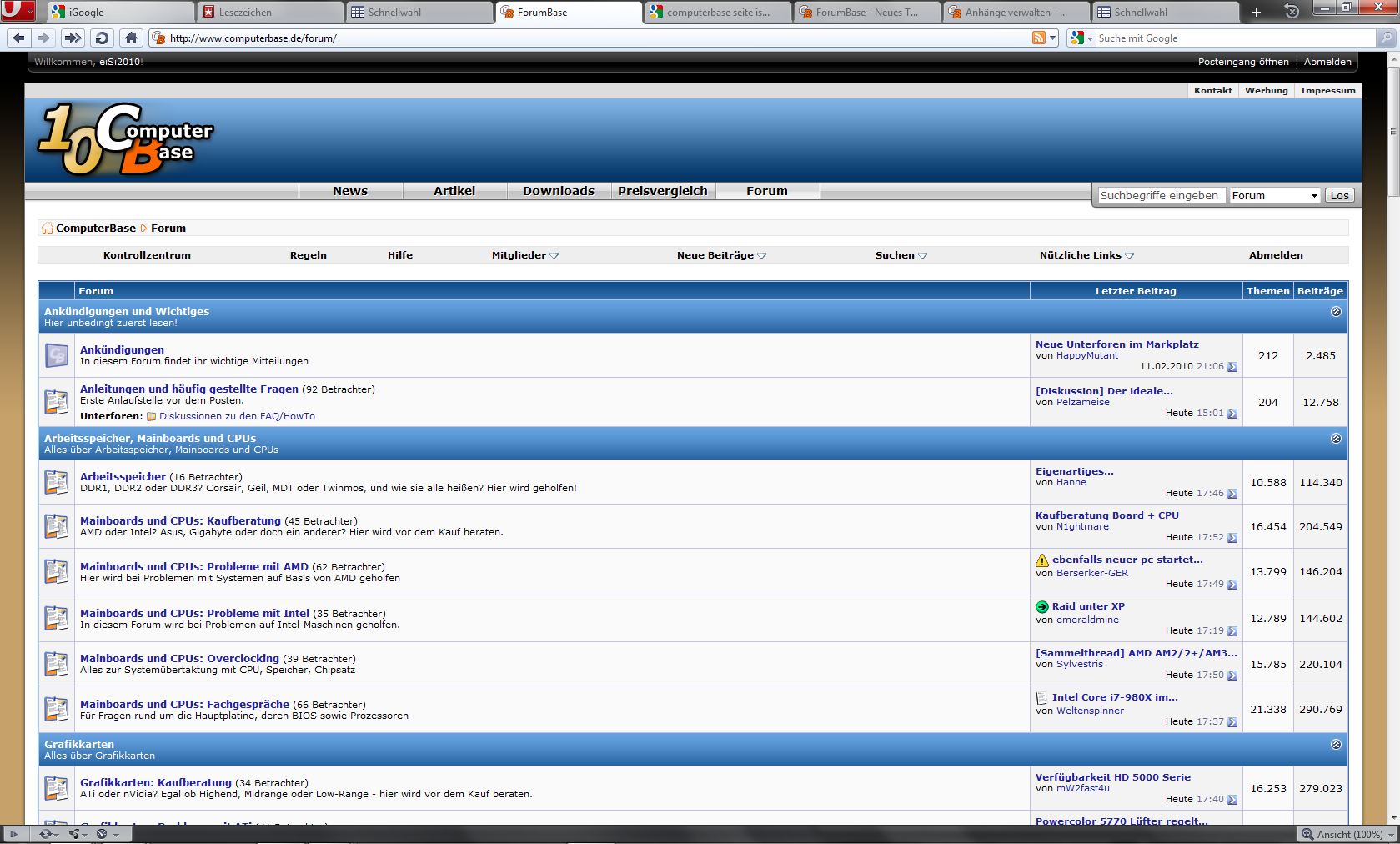Click the forum icon beside Mainboards Overclocking
Screen dimensions: 1400x844
[x=57, y=664]
